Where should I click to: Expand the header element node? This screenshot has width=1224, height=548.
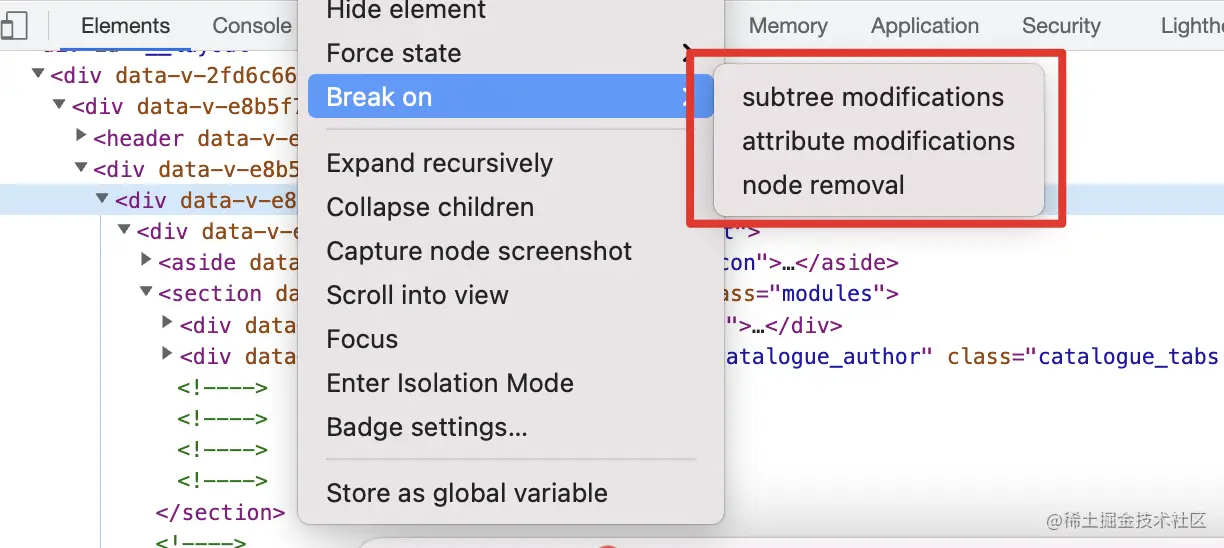pyautogui.click(x=82, y=137)
